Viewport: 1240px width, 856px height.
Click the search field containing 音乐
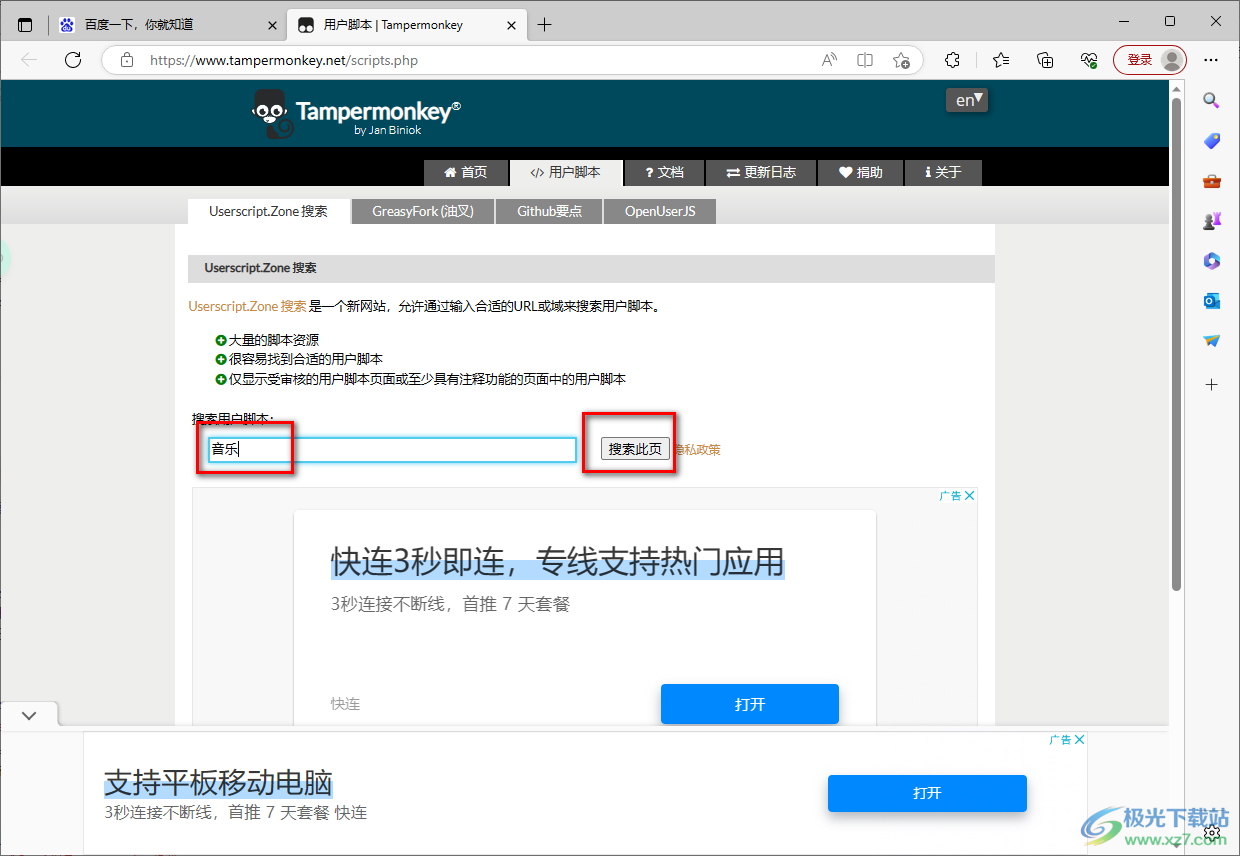[x=392, y=449]
